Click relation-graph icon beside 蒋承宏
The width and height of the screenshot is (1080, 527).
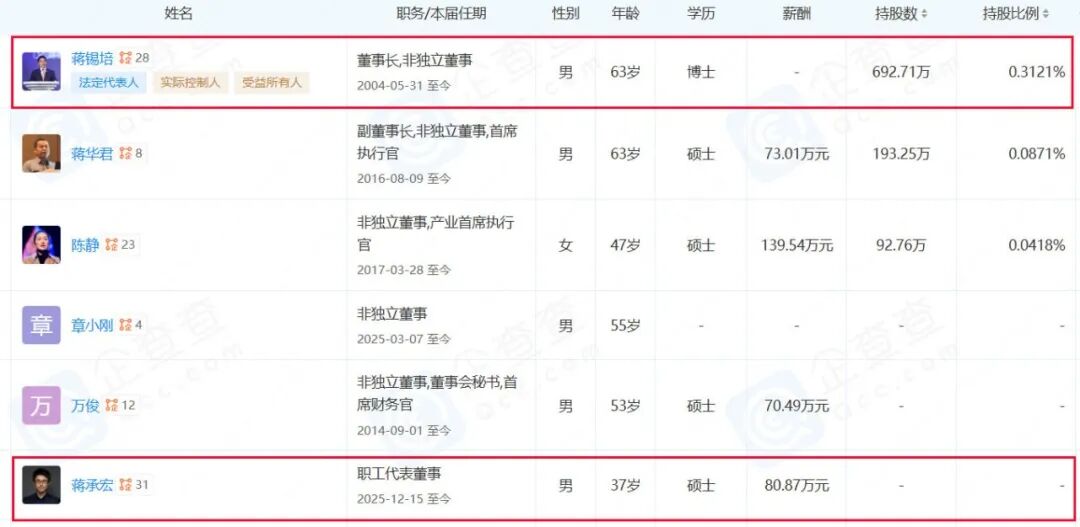[125, 485]
